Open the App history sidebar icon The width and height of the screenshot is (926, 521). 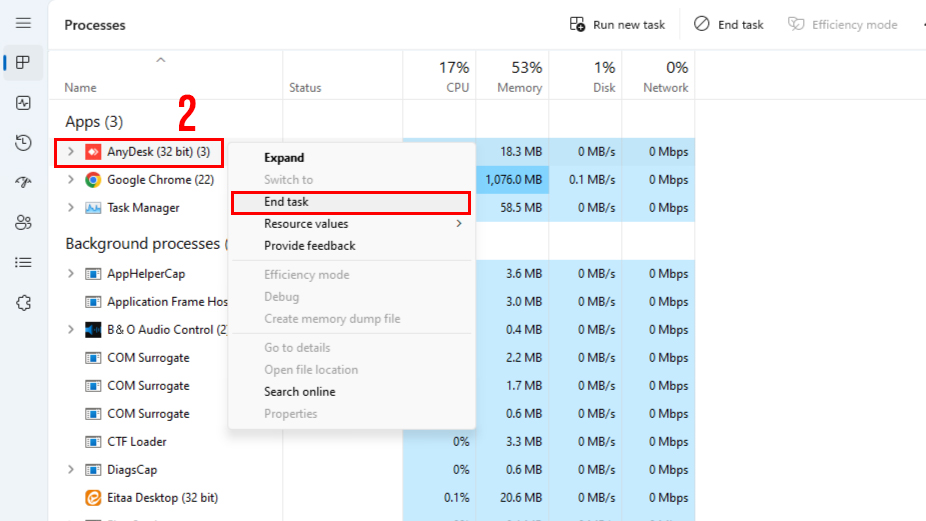23,142
